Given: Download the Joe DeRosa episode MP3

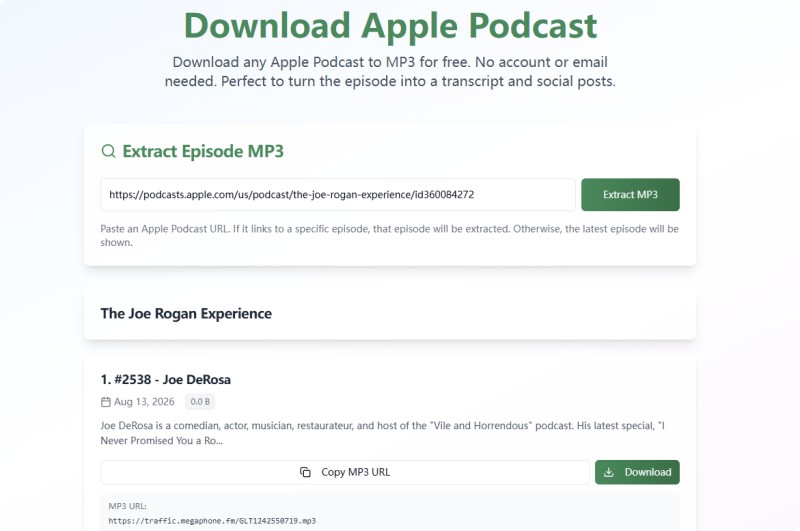Looking at the screenshot, I should [x=637, y=472].
